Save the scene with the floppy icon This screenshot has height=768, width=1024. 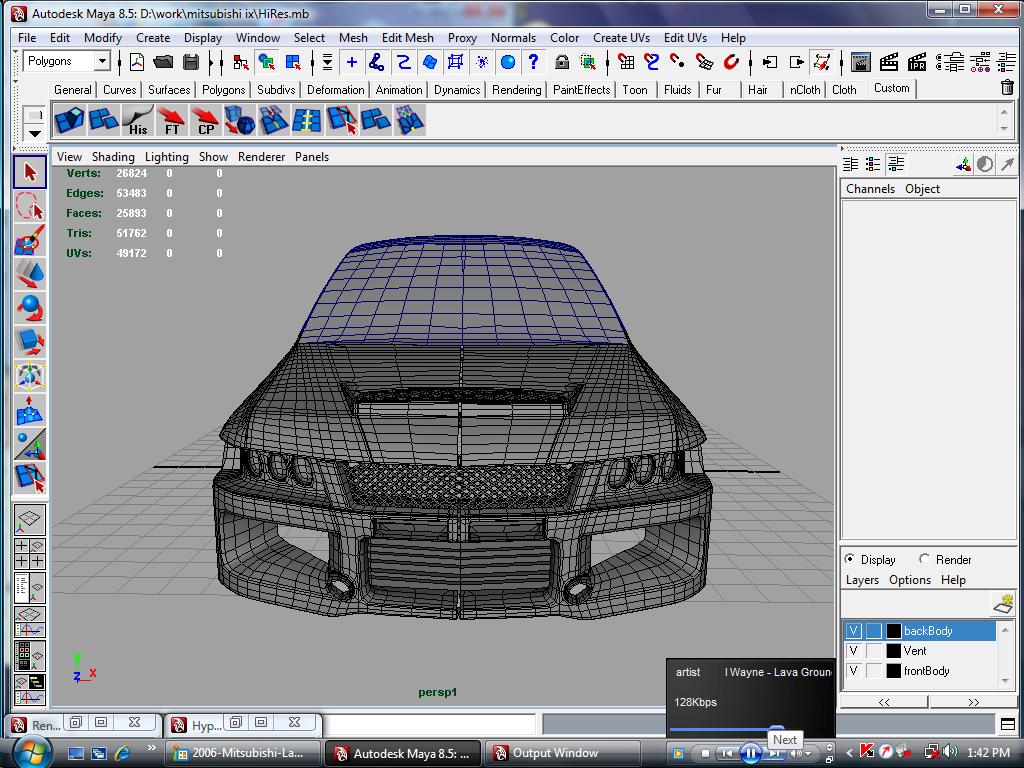(191, 62)
